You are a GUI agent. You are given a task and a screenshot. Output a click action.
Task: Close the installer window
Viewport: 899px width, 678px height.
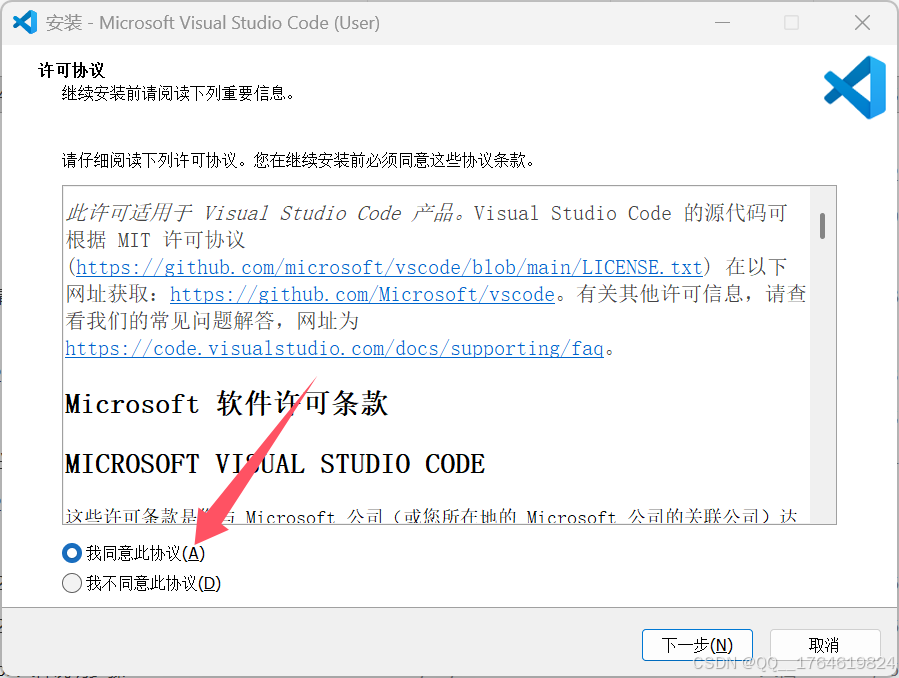(x=862, y=23)
